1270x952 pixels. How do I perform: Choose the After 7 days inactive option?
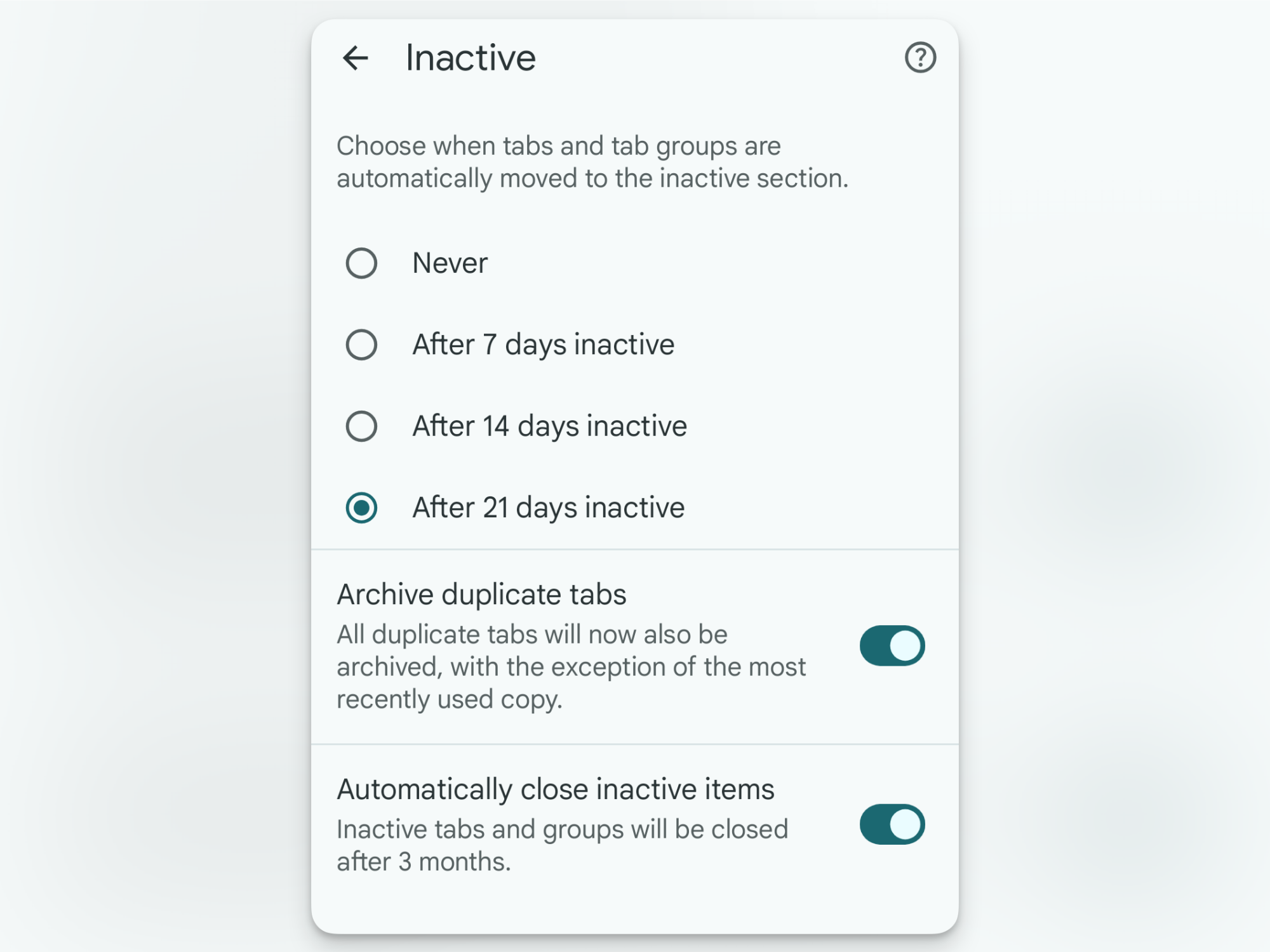click(361, 345)
